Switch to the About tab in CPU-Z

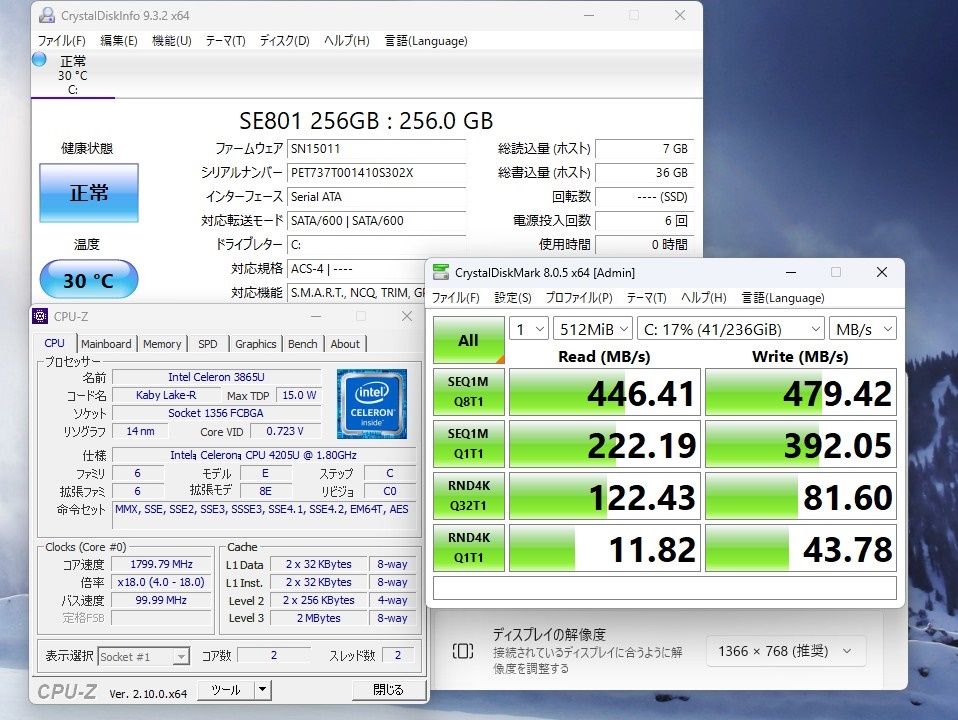point(345,344)
